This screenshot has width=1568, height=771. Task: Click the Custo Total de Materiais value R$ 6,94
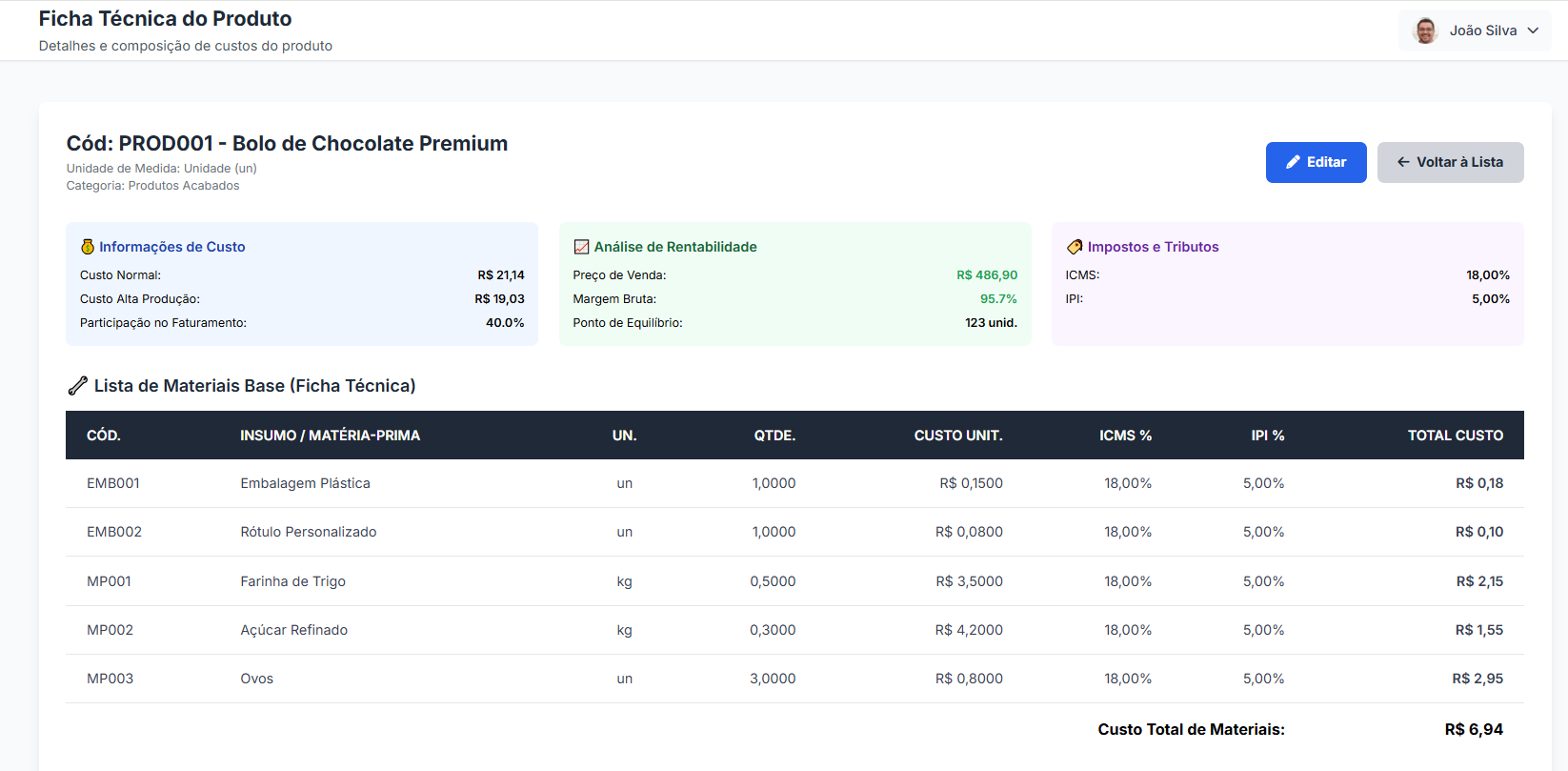(1474, 729)
